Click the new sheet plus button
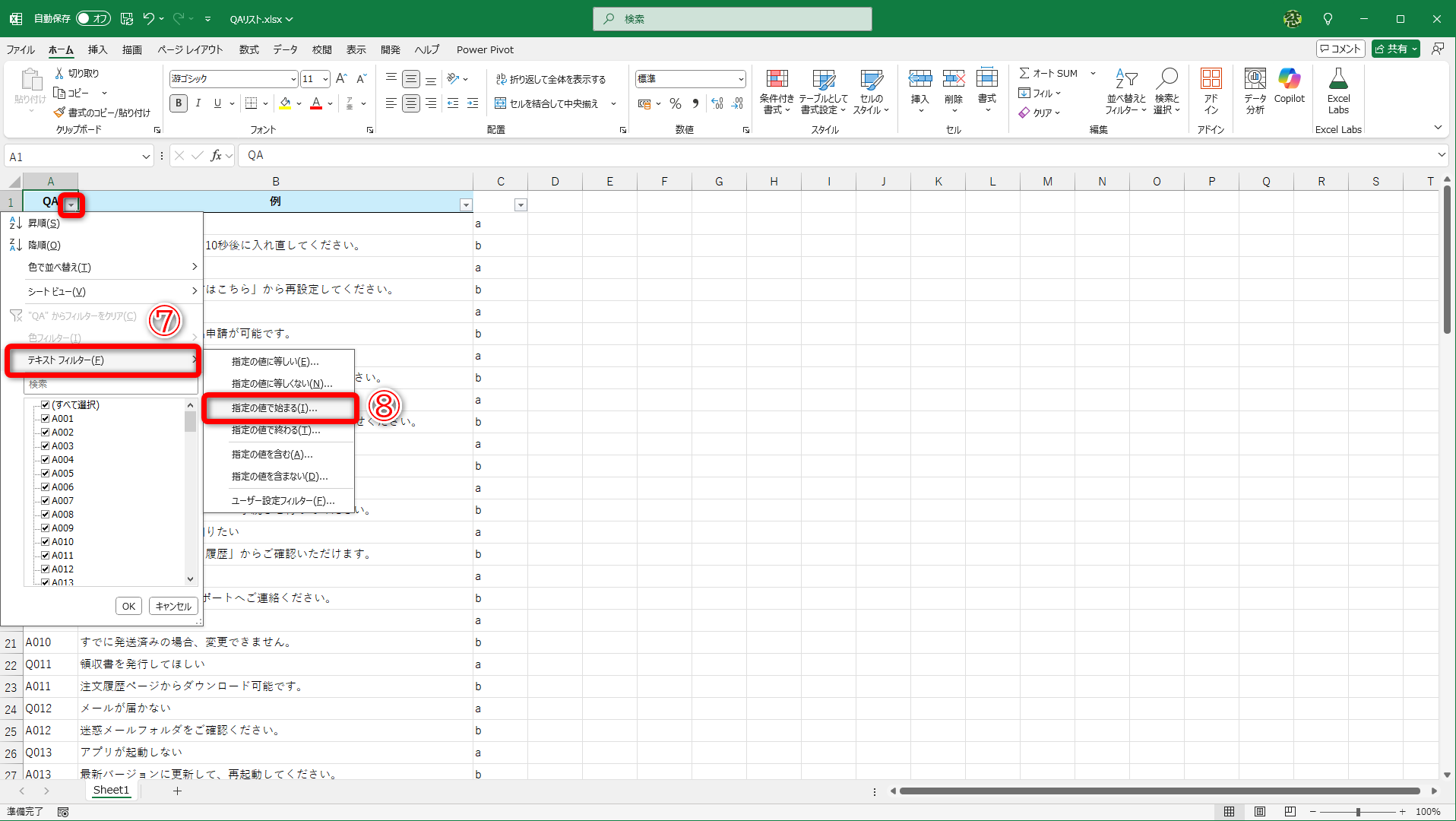Image resolution: width=1456 pixels, height=821 pixels. [x=177, y=791]
